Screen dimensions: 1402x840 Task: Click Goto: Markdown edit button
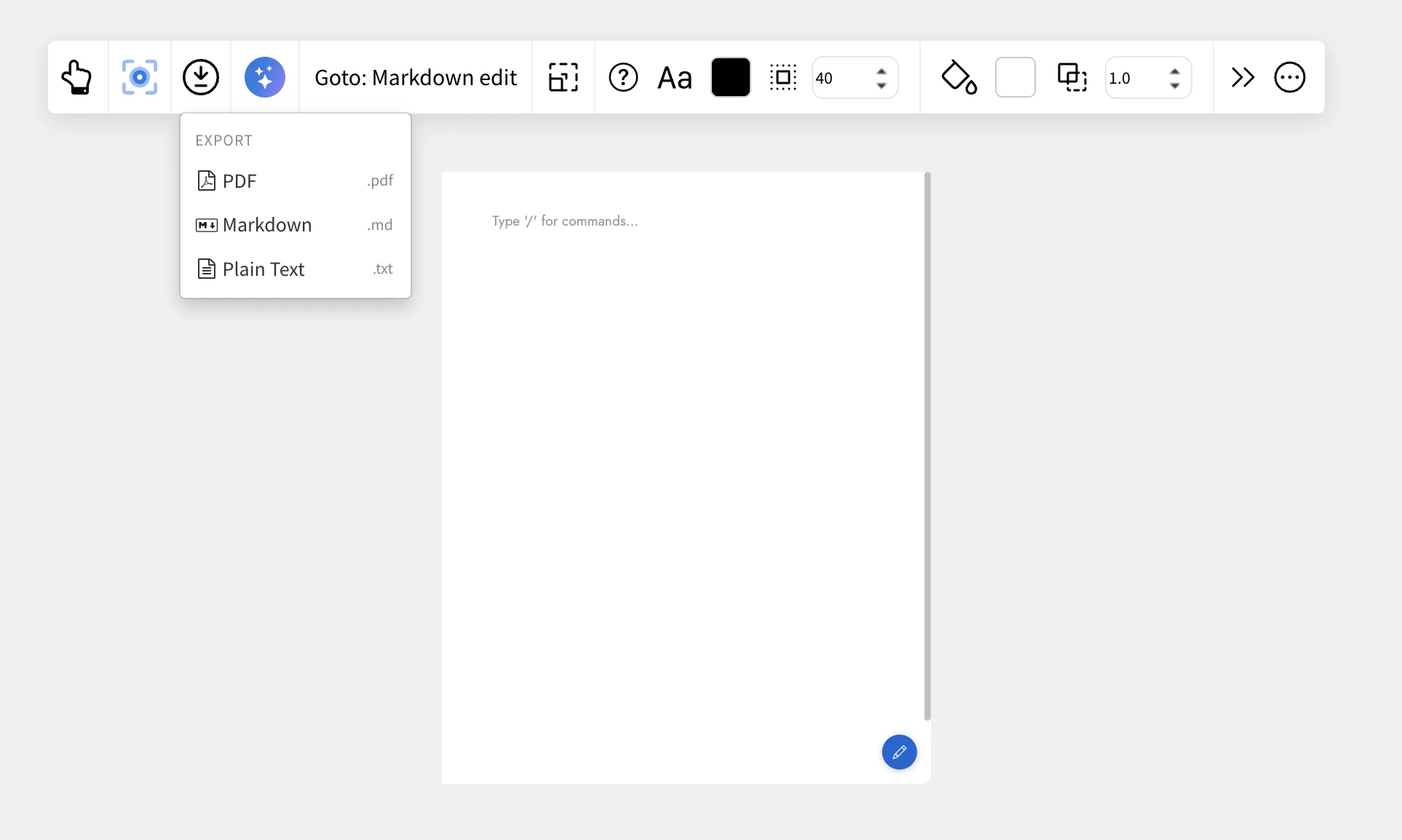point(416,77)
